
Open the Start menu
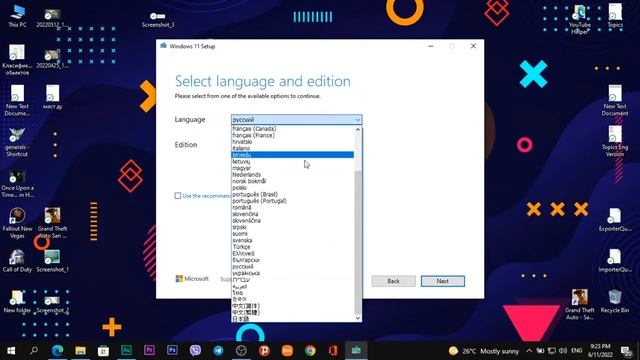click(11, 350)
